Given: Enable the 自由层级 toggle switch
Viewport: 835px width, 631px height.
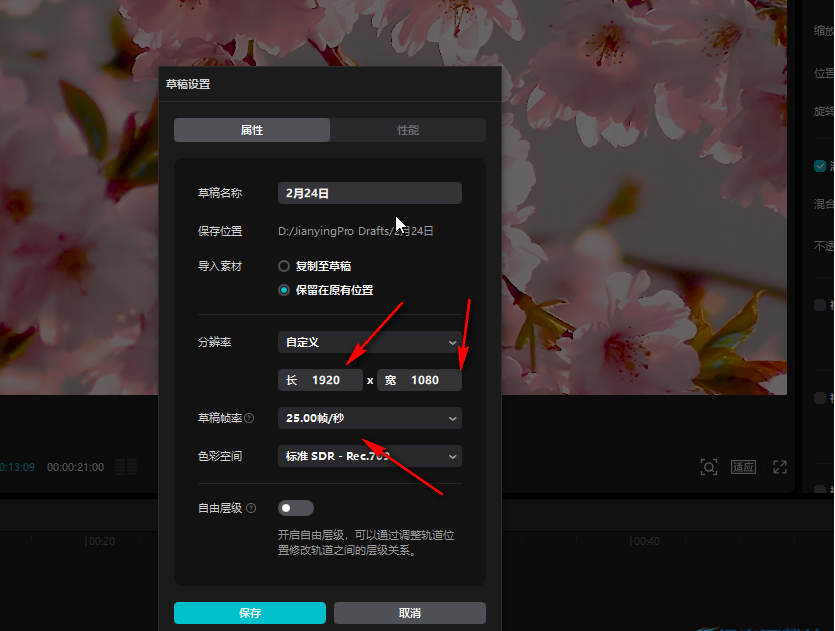Looking at the screenshot, I should [296, 507].
